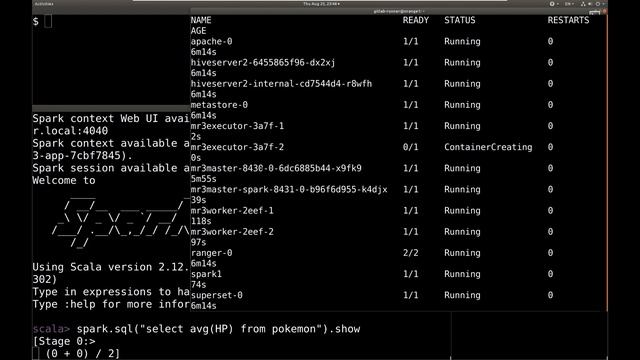Click the 6m14s age under apache-0

[203, 52]
